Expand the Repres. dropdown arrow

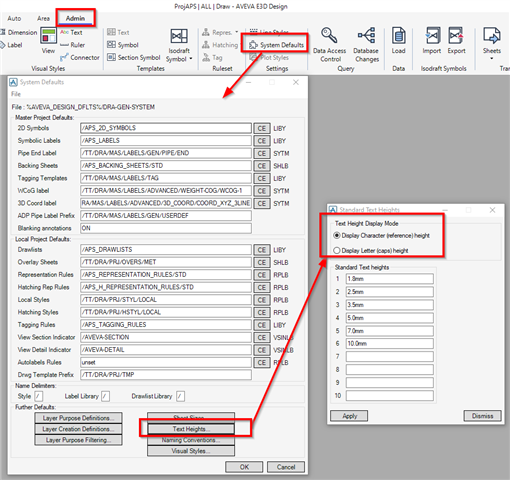pos(237,32)
